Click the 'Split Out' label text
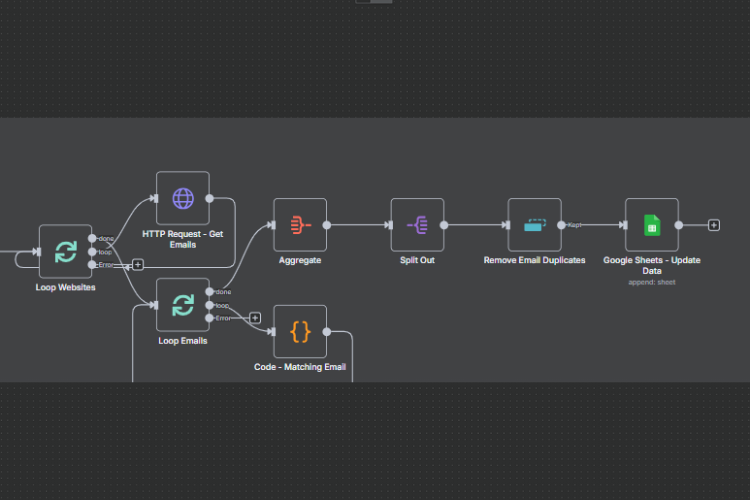The height and width of the screenshot is (500, 750). pyautogui.click(x=417, y=260)
